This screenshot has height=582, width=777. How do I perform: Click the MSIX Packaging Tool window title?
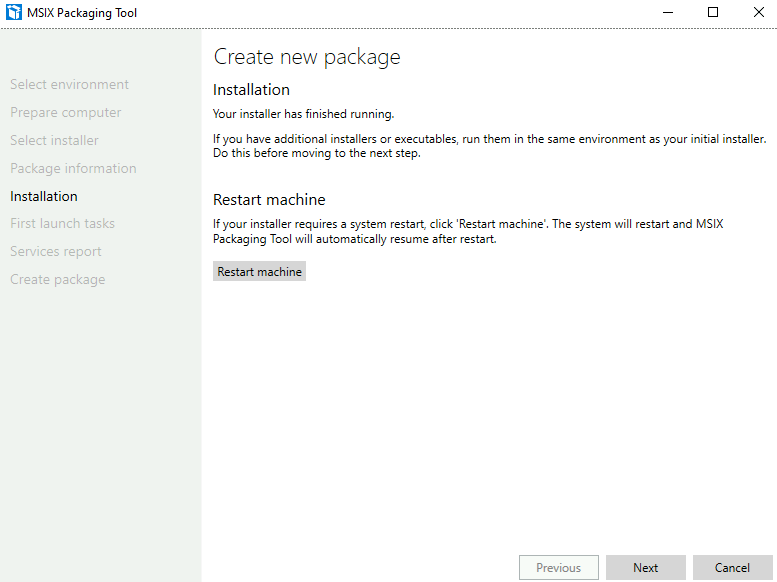coord(82,13)
